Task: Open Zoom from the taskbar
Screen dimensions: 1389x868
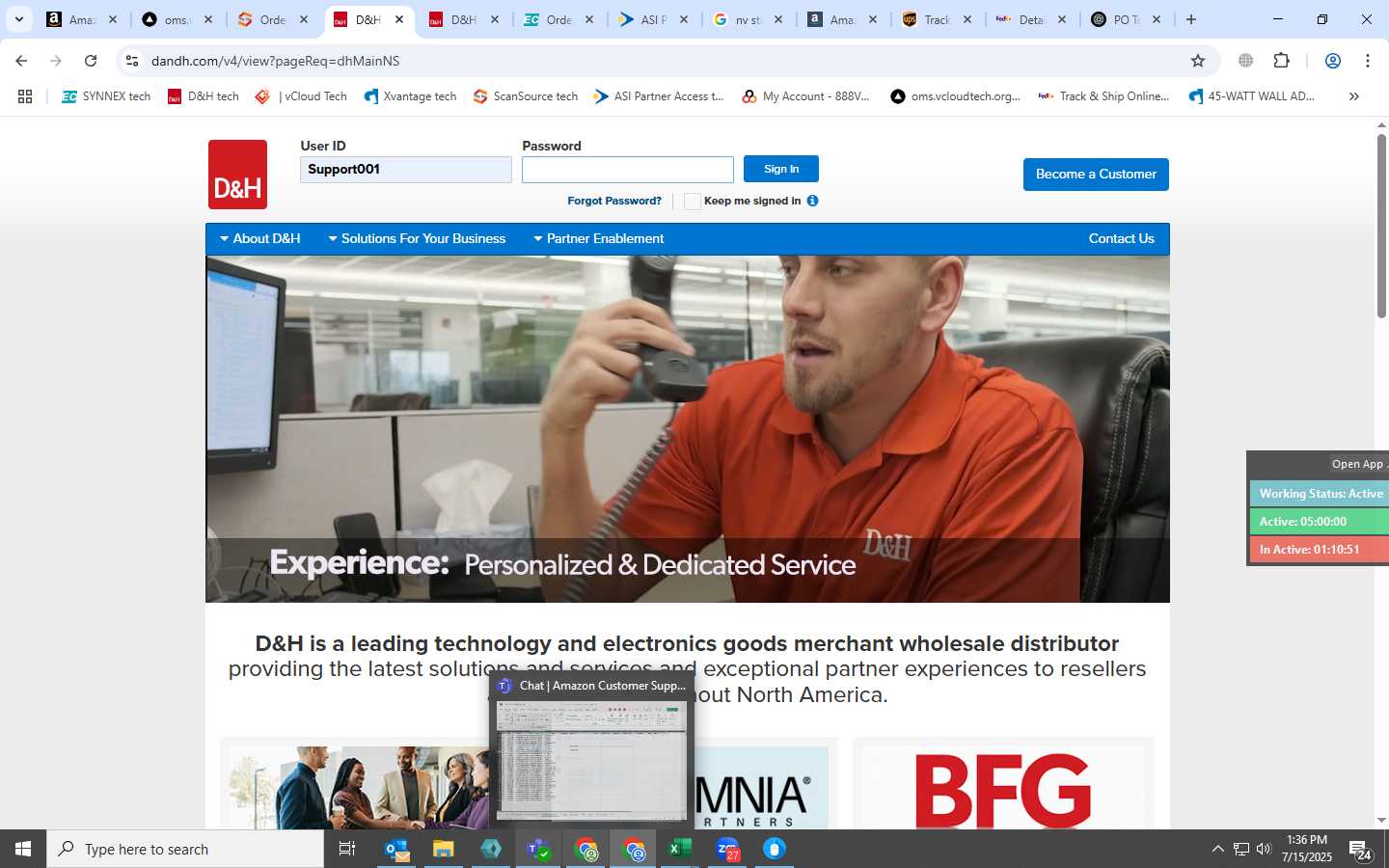Action: click(x=727, y=849)
